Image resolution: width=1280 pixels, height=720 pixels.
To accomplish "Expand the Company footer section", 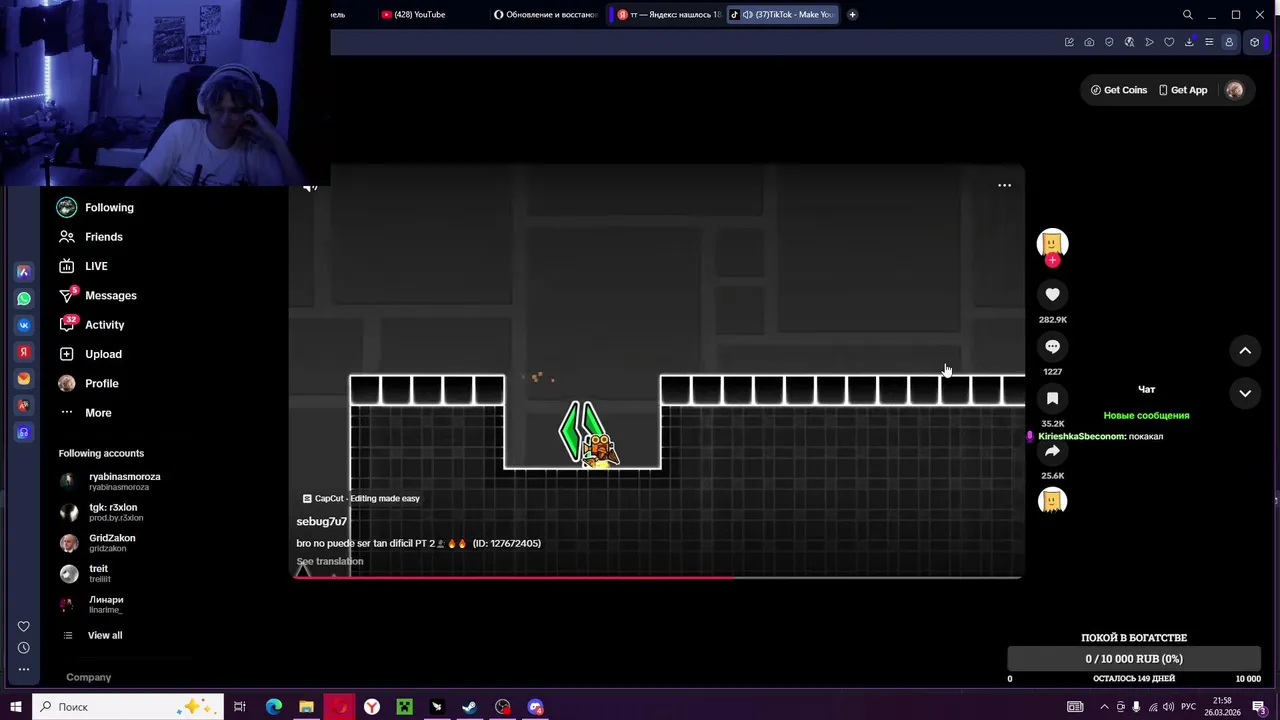I will click(x=89, y=677).
